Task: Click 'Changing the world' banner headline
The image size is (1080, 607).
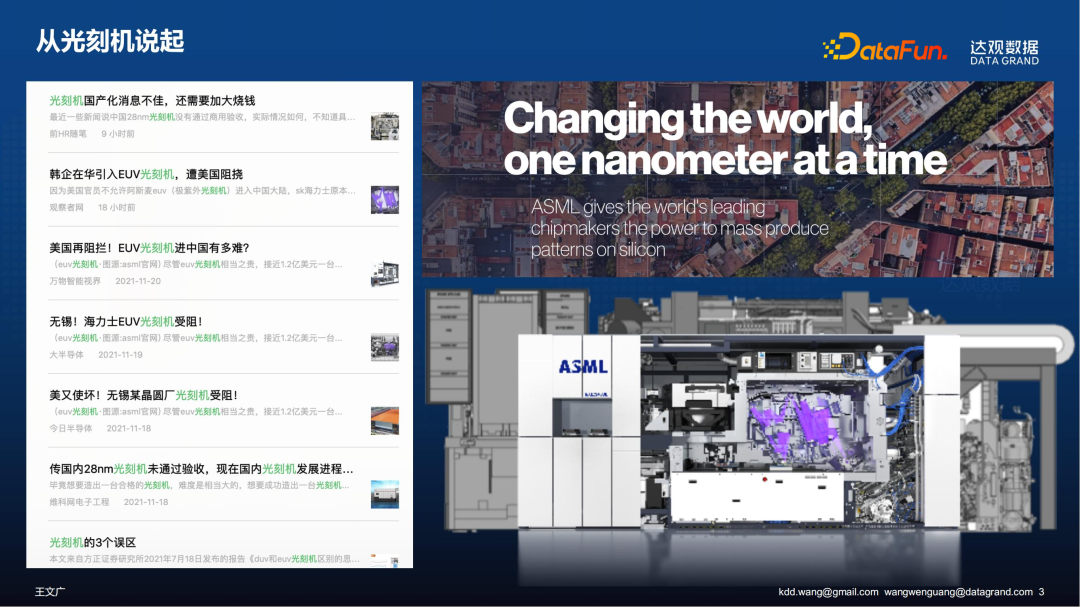Action: coord(725,139)
